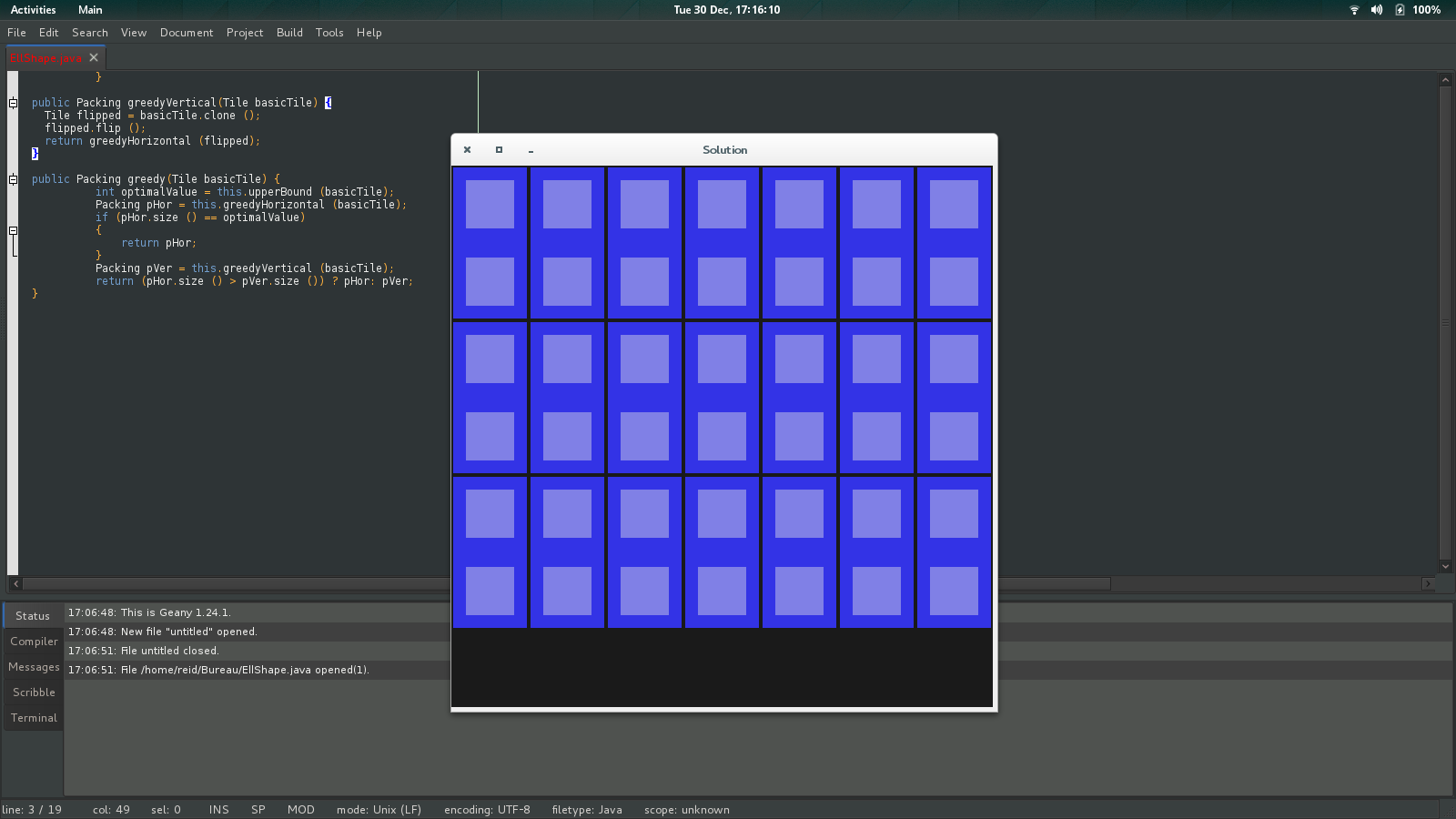Open the Main application menu in top bar
The image size is (1456, 819).
(90, 10)
